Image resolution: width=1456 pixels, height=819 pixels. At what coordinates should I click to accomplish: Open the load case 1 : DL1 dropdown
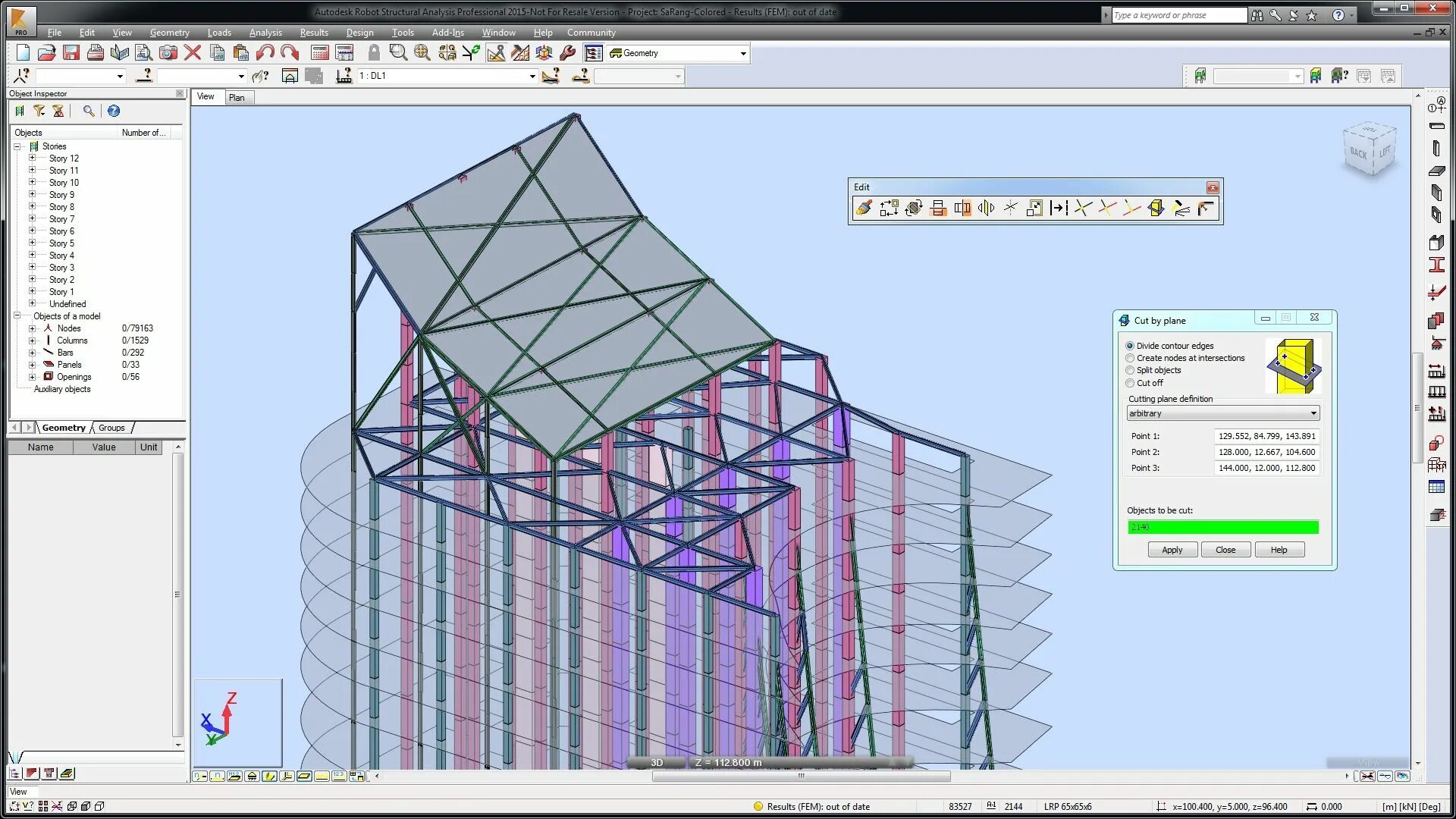[x=532, y=76]
